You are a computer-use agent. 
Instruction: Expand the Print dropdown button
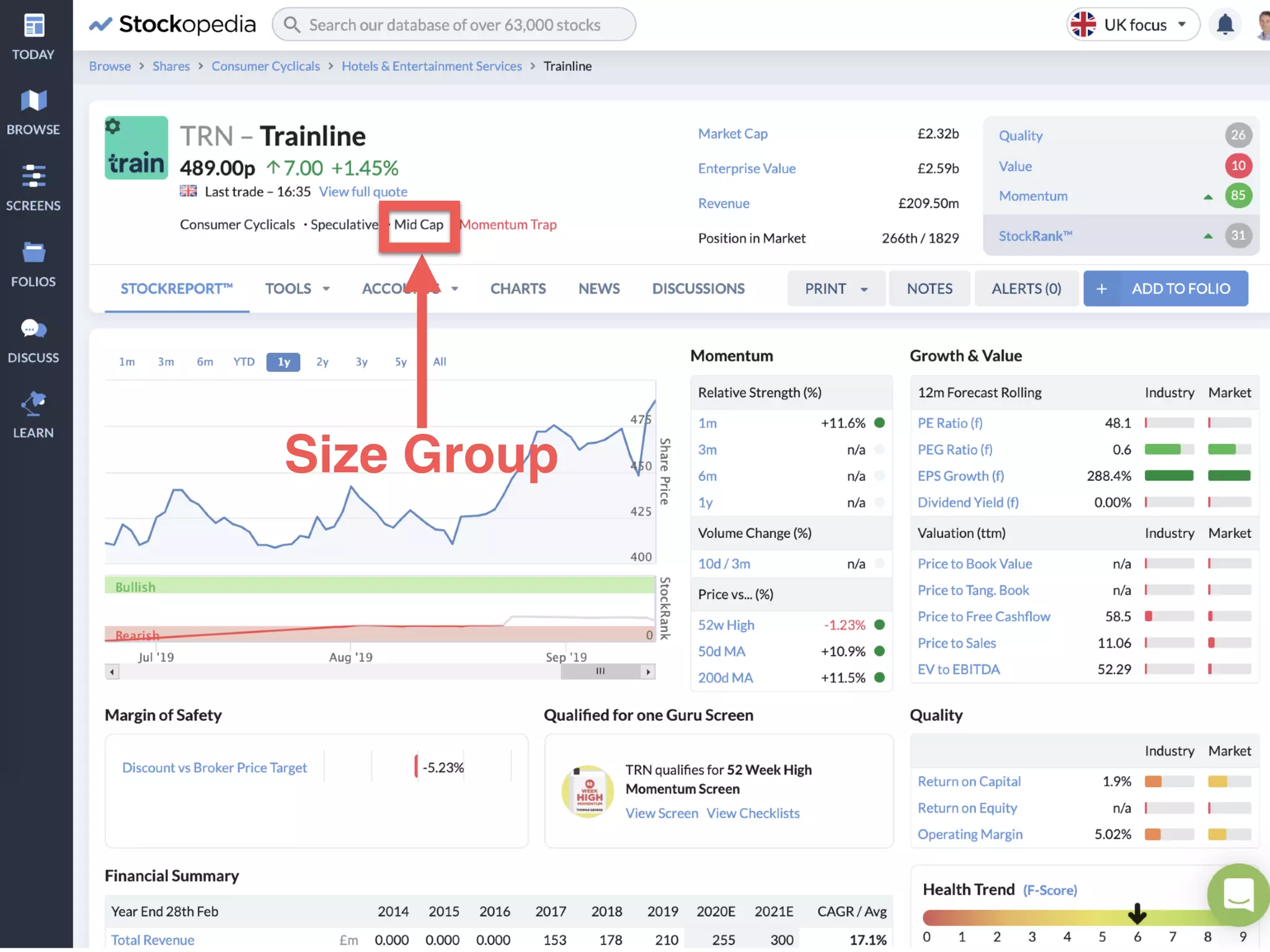click(835, 289)
